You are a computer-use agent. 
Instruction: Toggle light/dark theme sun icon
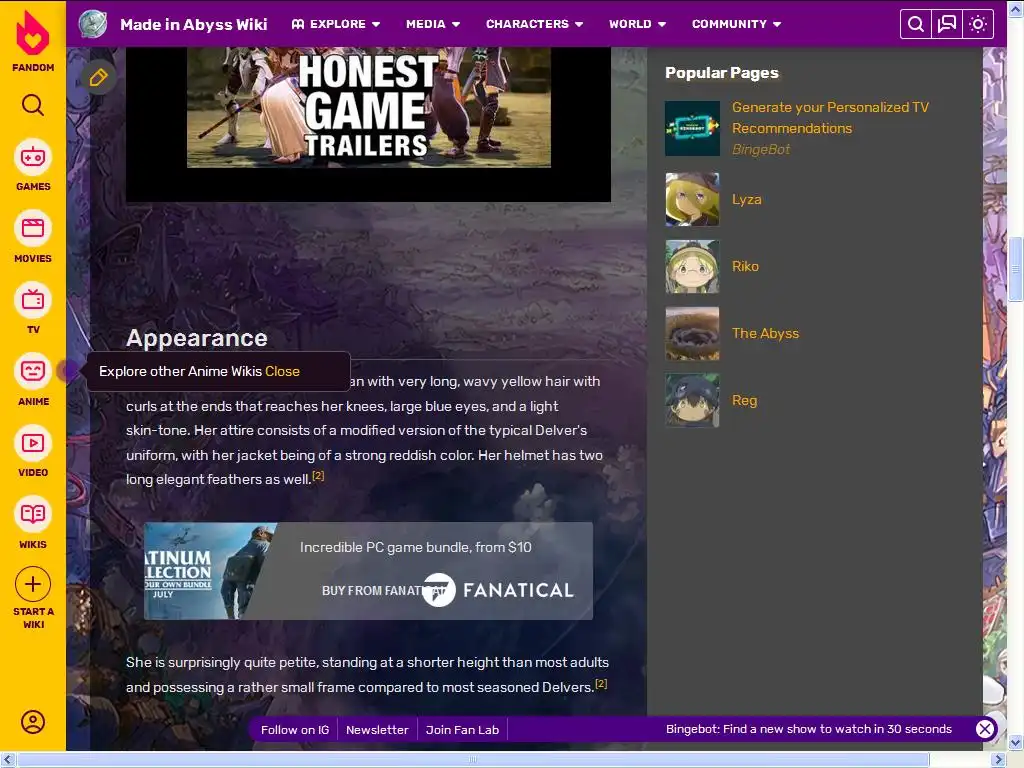click(x=978, y=24)
